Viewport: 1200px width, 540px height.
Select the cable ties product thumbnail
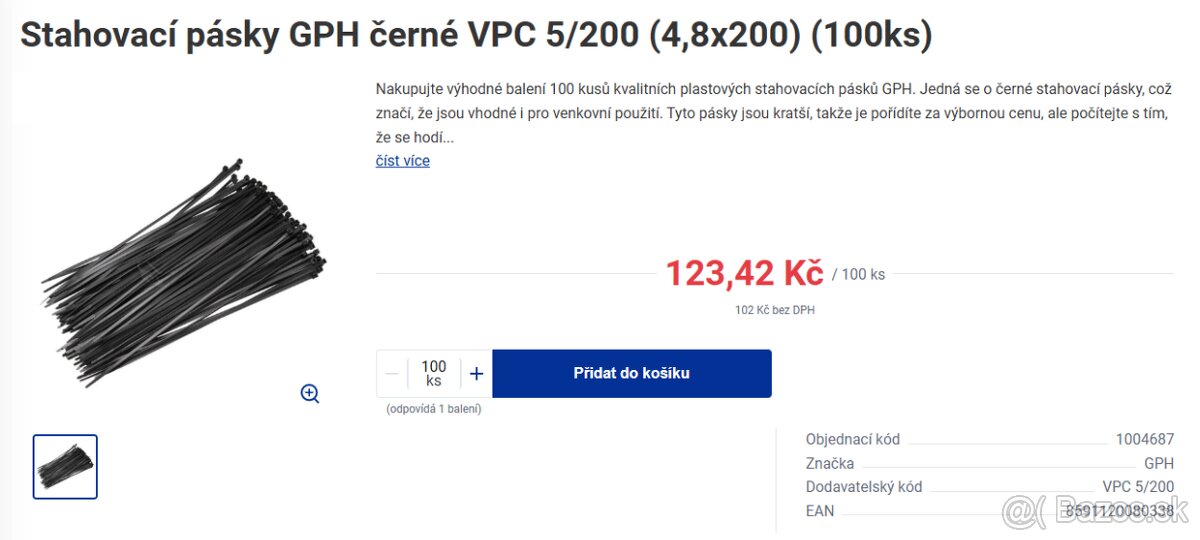pyautogui.click(x=65, y=466)
